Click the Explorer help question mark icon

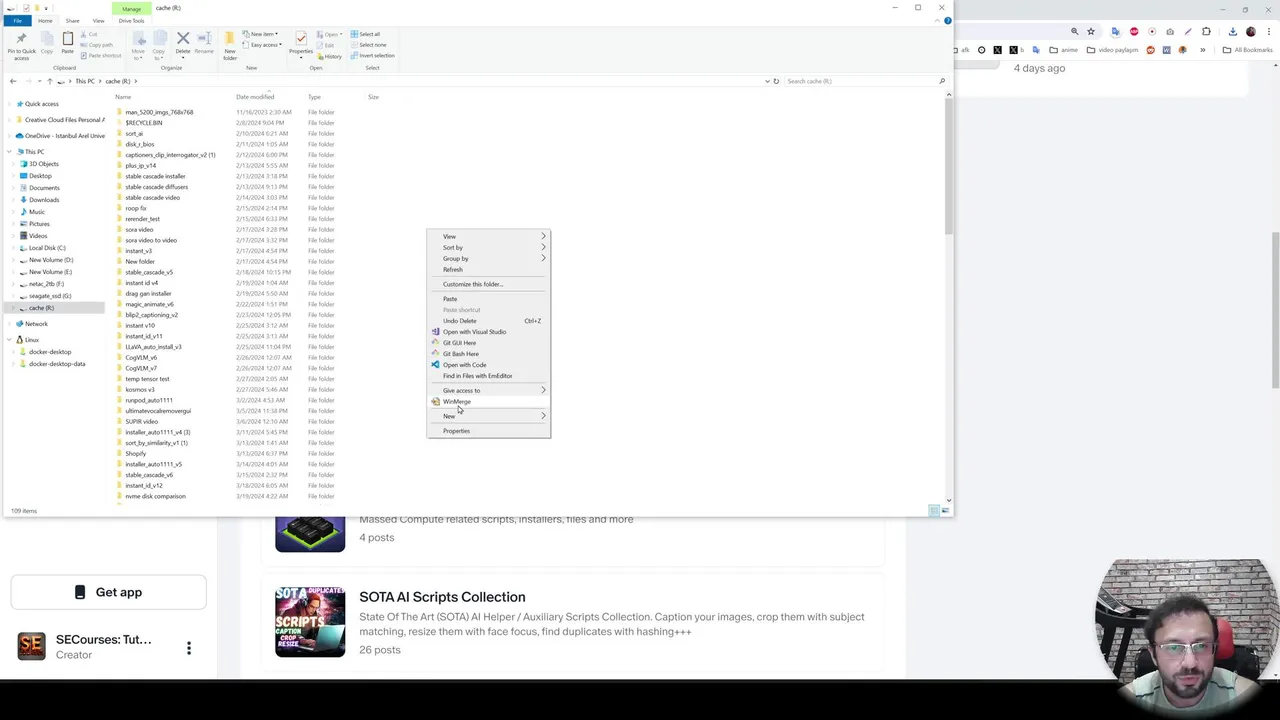tap(948, 20)
